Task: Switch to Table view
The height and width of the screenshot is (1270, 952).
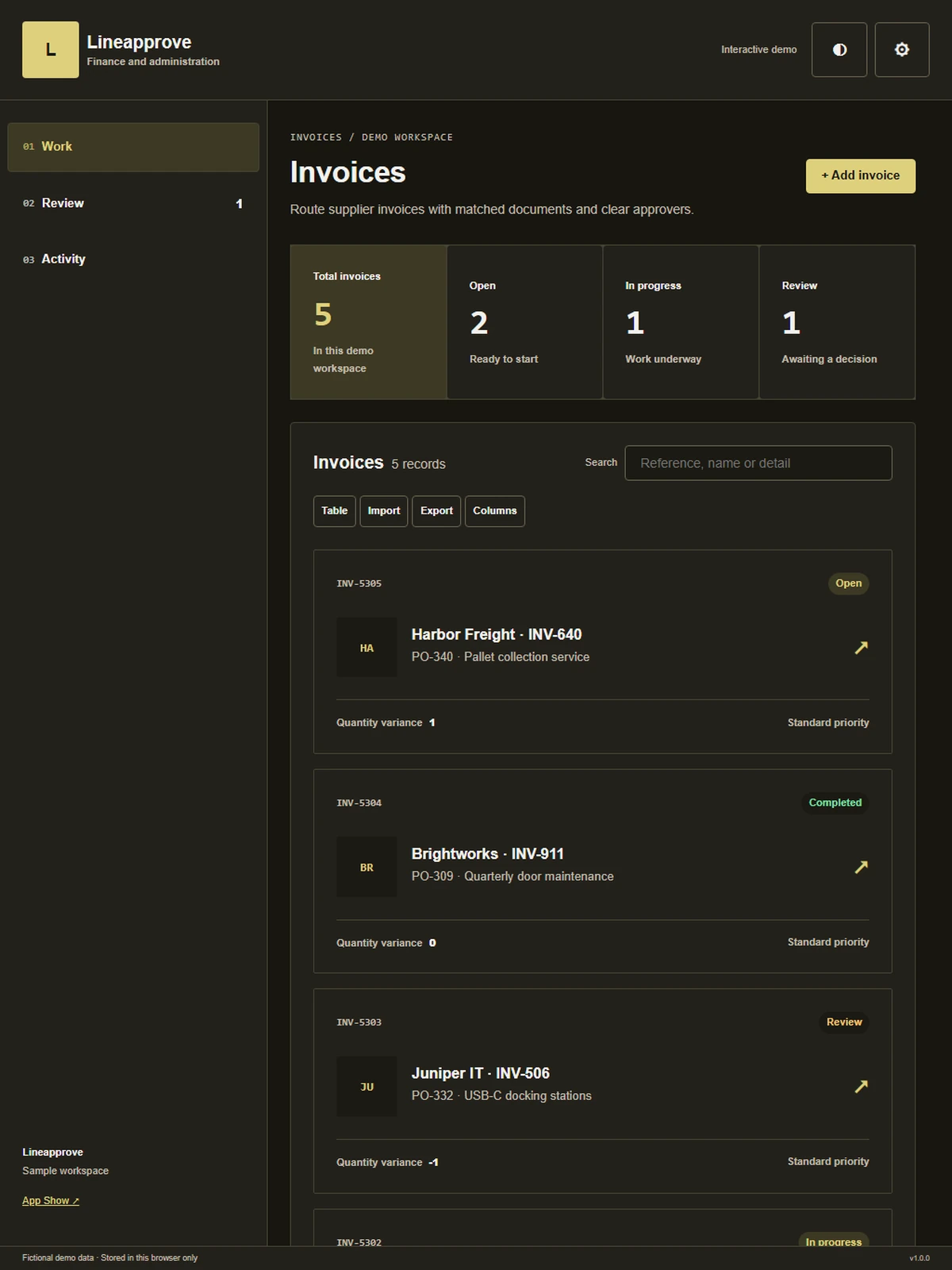Action: tap(334, 511)
